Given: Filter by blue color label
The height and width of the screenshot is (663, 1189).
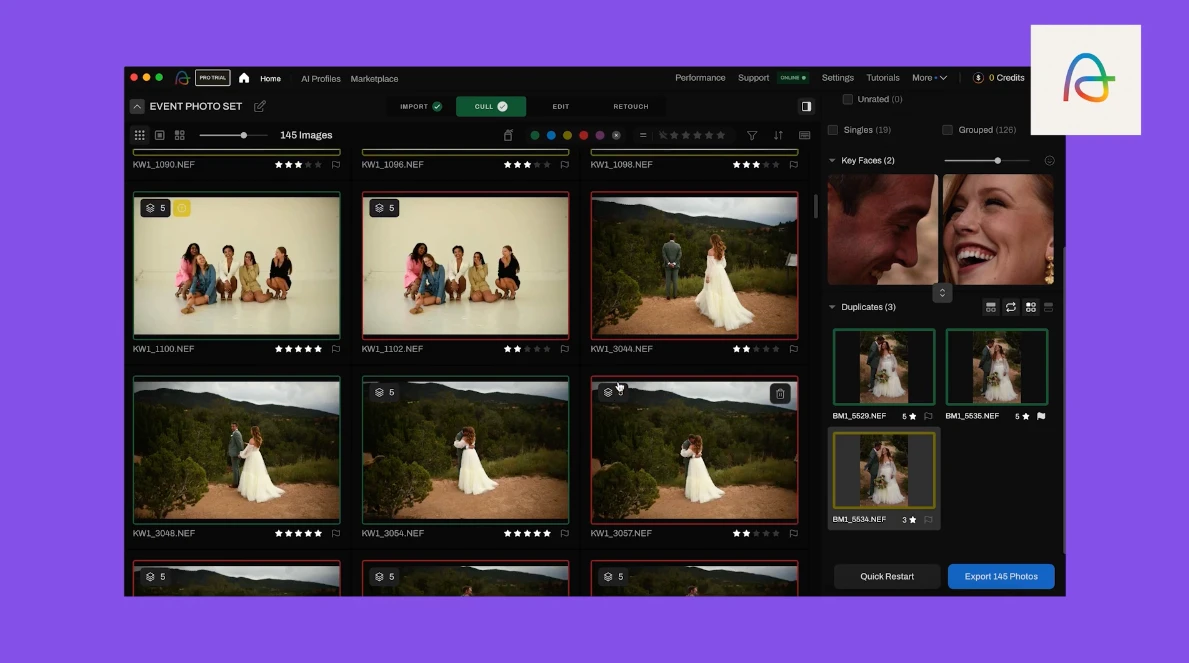Looking at the screenshot, I should click(x=551, y=136).
